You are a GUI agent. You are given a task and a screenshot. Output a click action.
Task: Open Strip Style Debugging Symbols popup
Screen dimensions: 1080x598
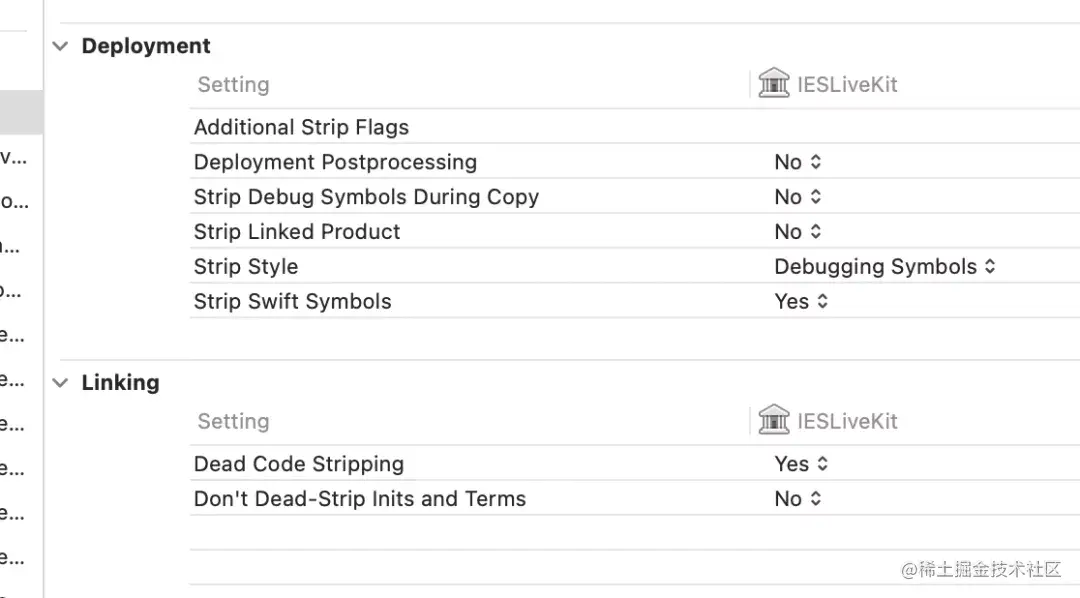point(885,267)
